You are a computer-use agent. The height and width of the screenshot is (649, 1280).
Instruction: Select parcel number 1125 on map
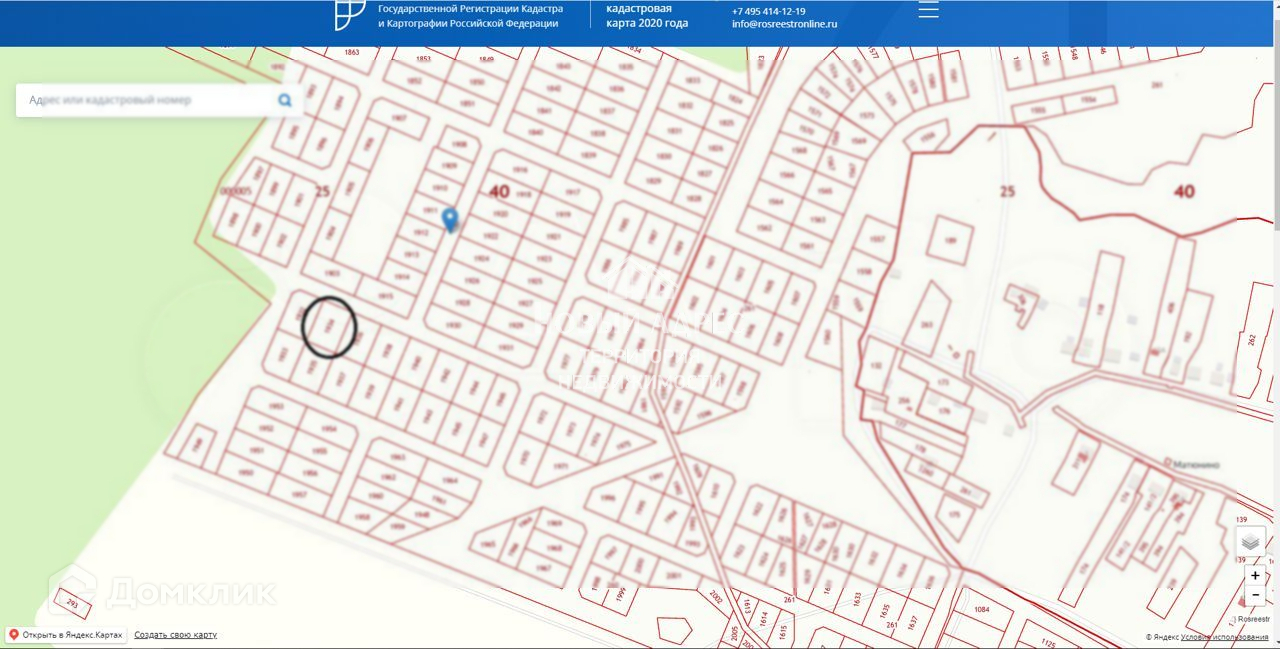click(x=1048, y=643)
